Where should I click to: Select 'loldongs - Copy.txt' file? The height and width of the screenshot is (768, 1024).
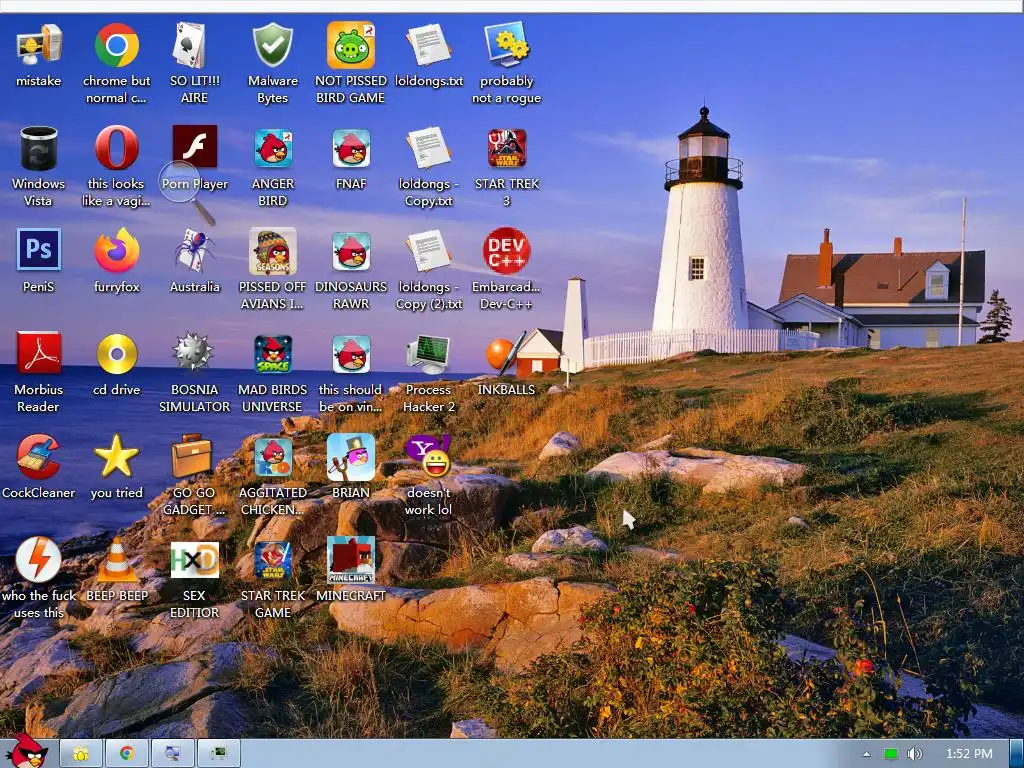[x=428, y=148]
